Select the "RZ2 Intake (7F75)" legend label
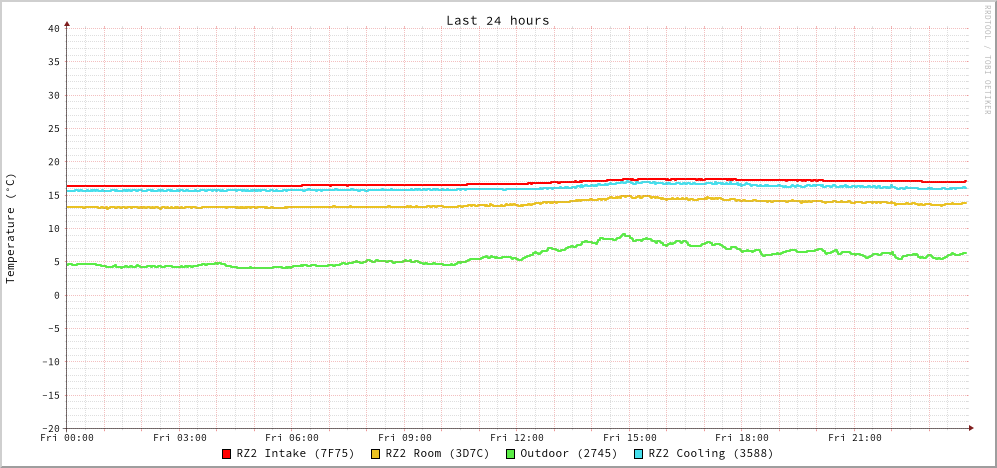Viewport: 997px width, 468px height. click(x=295, y=453)
